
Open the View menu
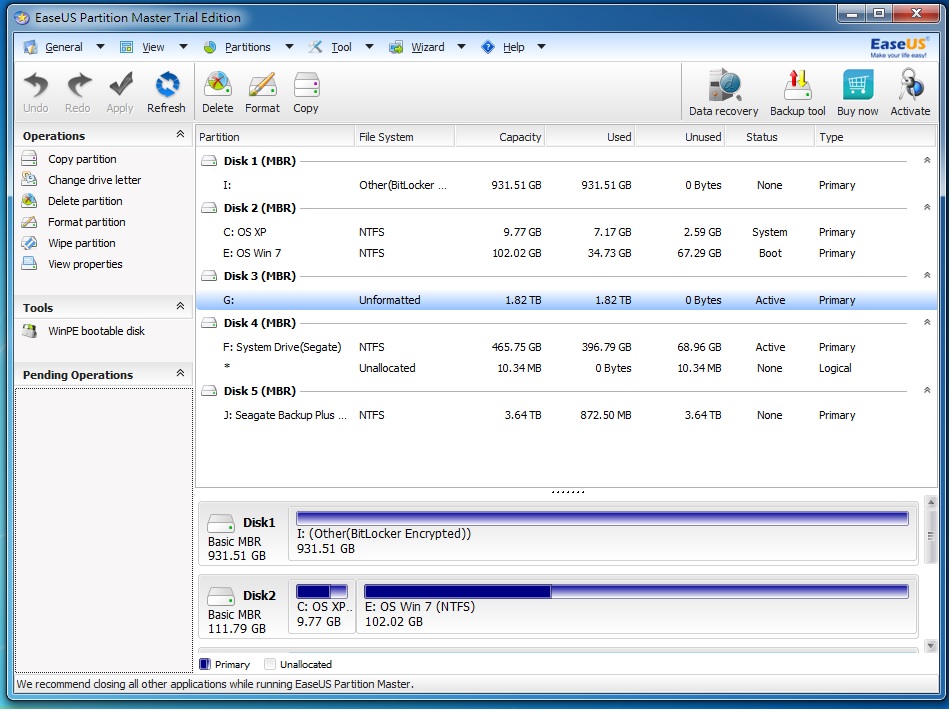point(153,47)
